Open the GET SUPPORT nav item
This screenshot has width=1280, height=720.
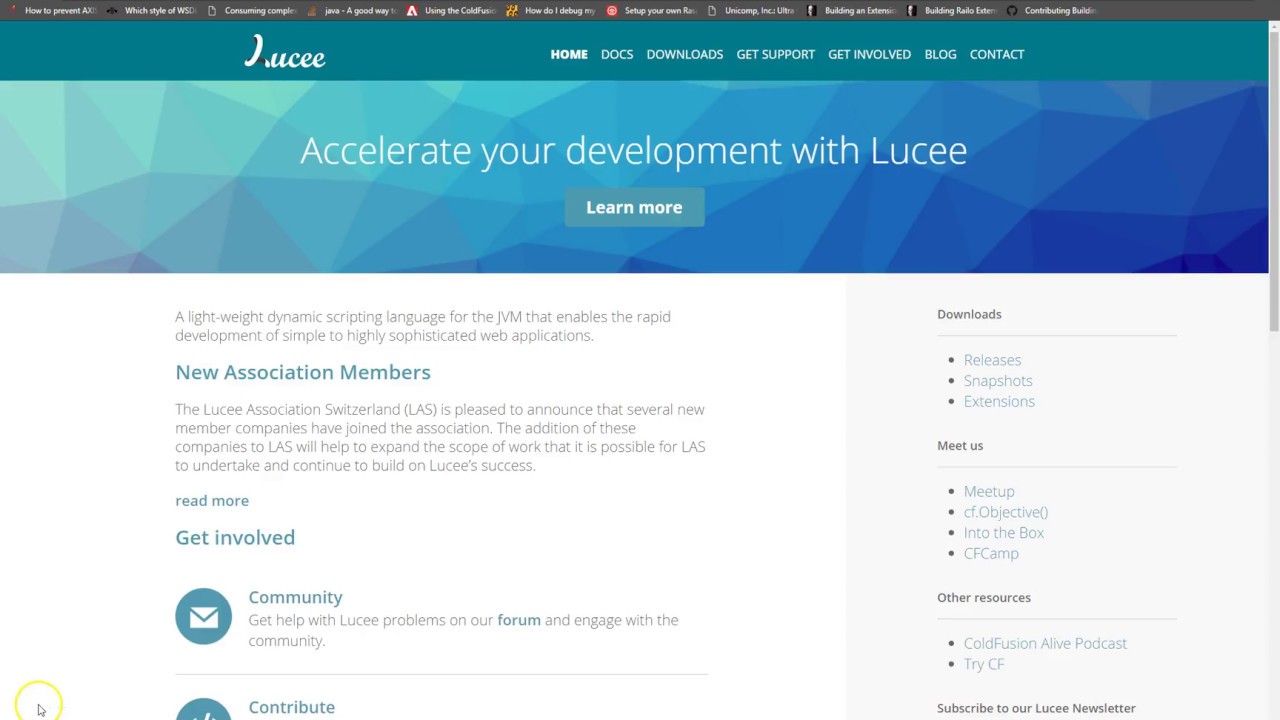point(776,54)
